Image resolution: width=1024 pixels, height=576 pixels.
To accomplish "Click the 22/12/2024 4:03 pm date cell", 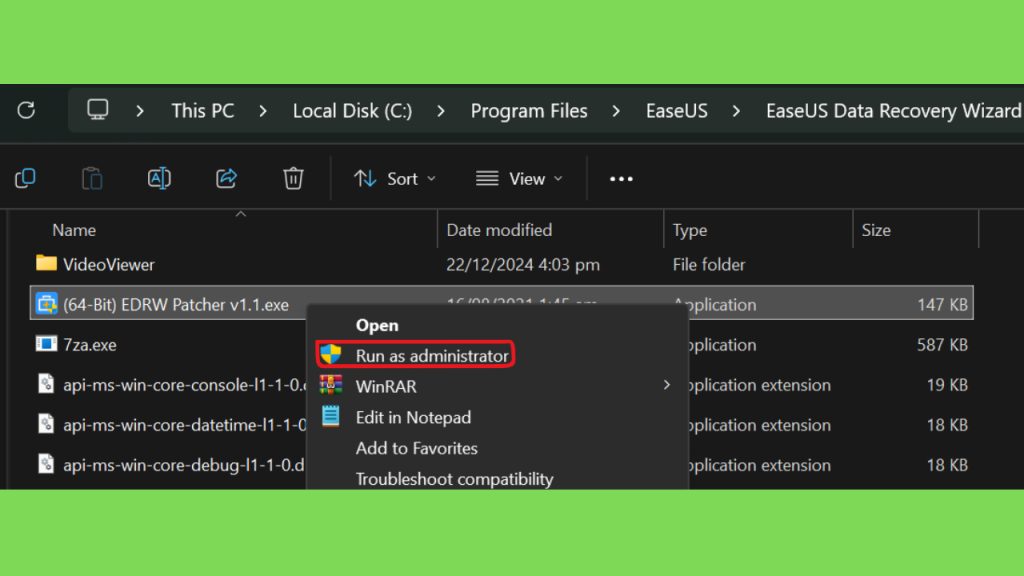I will pos(522,264).
